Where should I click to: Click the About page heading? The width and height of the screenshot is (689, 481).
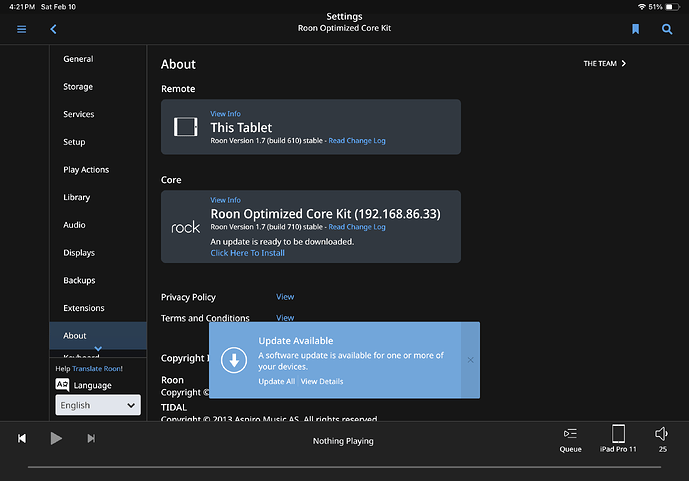click(x=178, y=65)
